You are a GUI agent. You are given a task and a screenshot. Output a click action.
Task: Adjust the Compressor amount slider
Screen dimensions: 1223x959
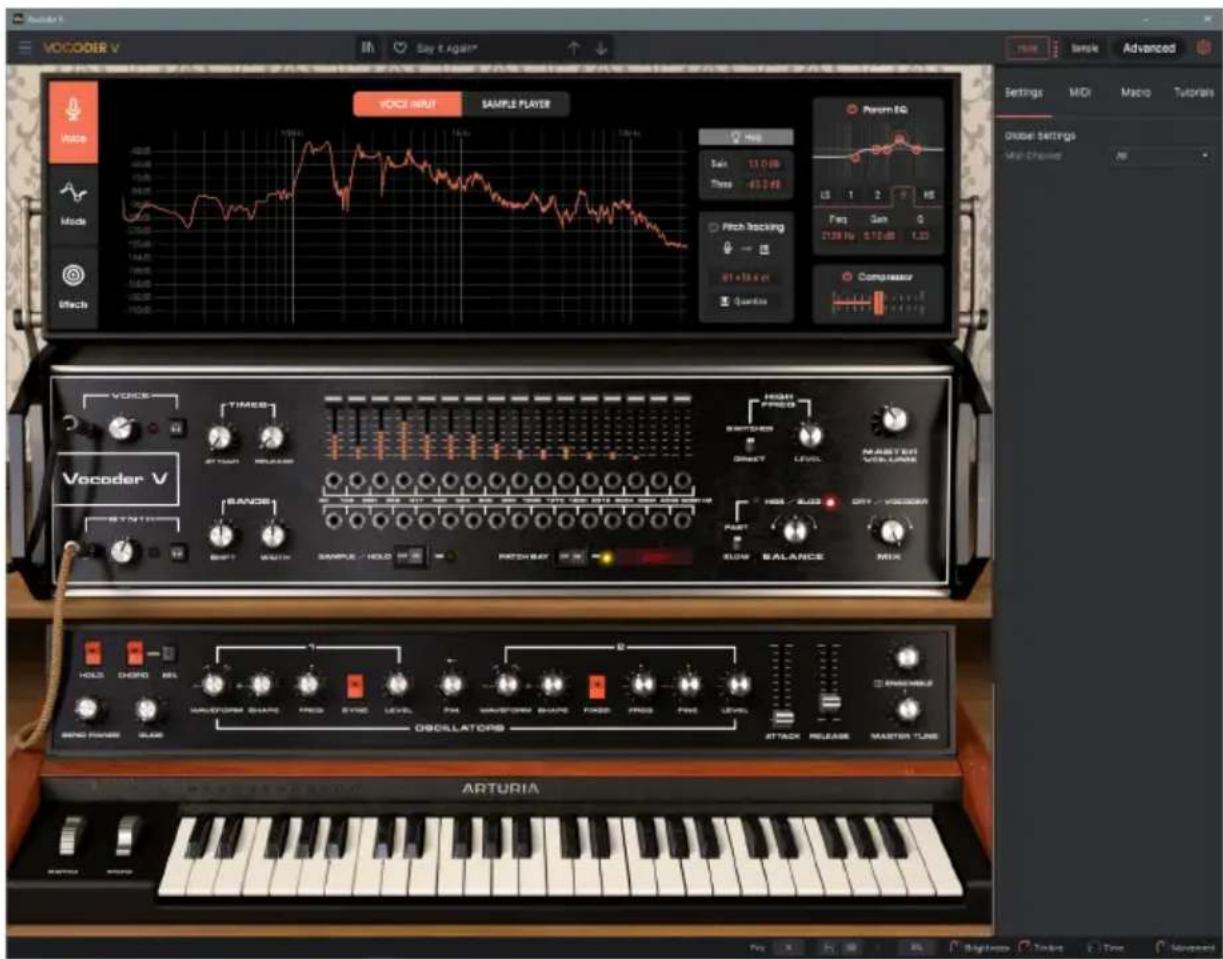pyautogui.click(x=877, y=302)
